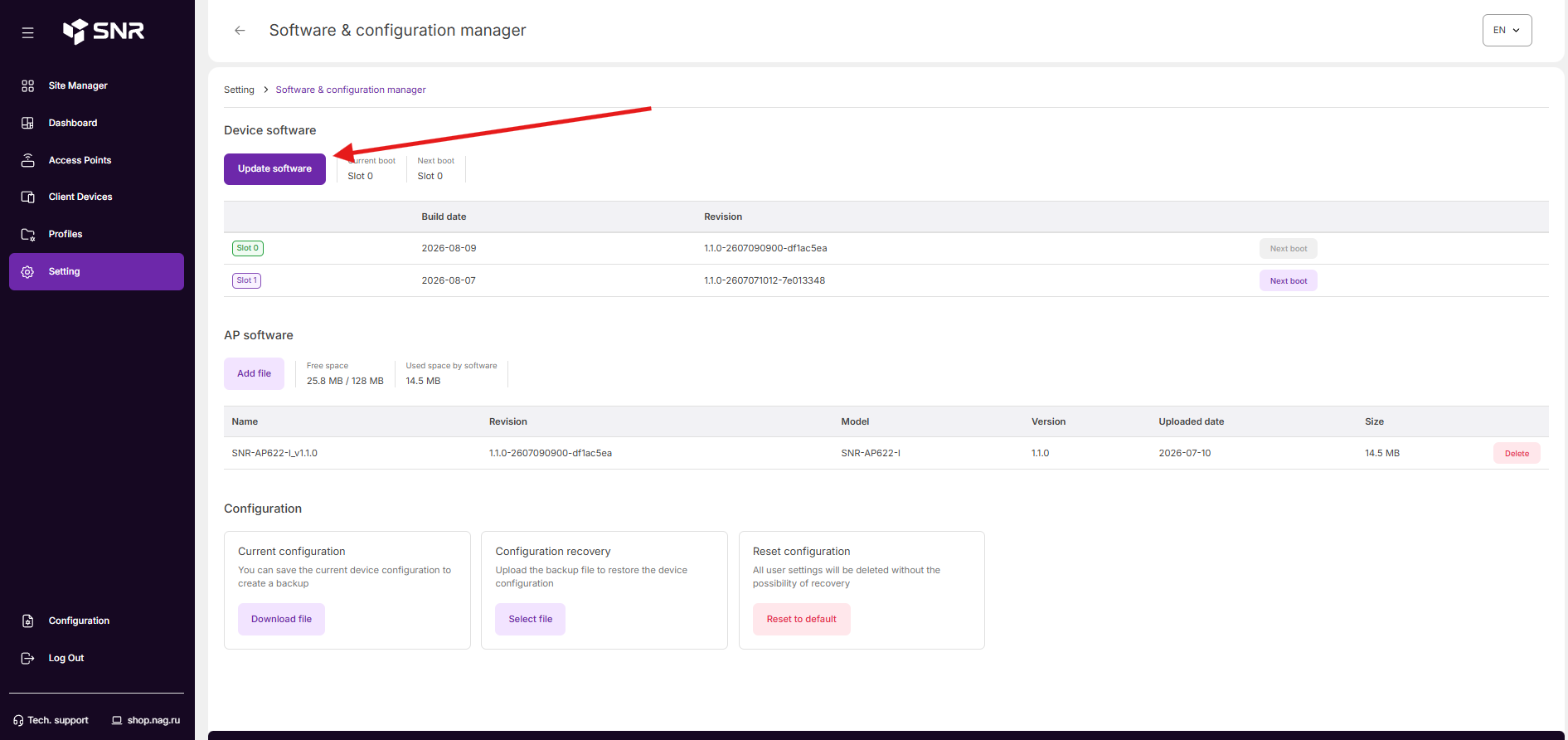Click the Uploaded date column header
The height and width of the screenshot is (740, 1568).
coord(1191,421)
